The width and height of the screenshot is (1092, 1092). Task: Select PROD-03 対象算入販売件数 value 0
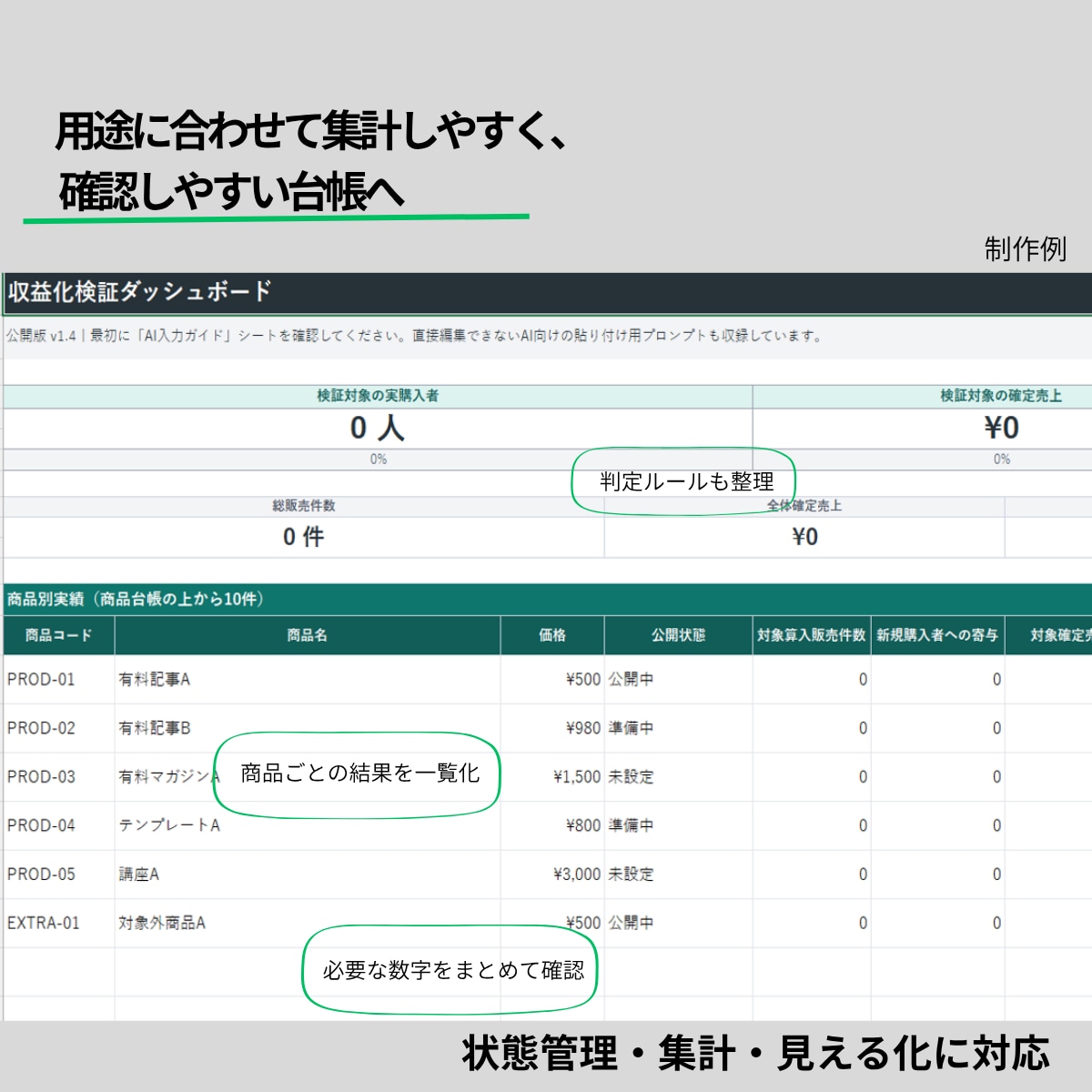pyautogui.click(x=812, y=777)
